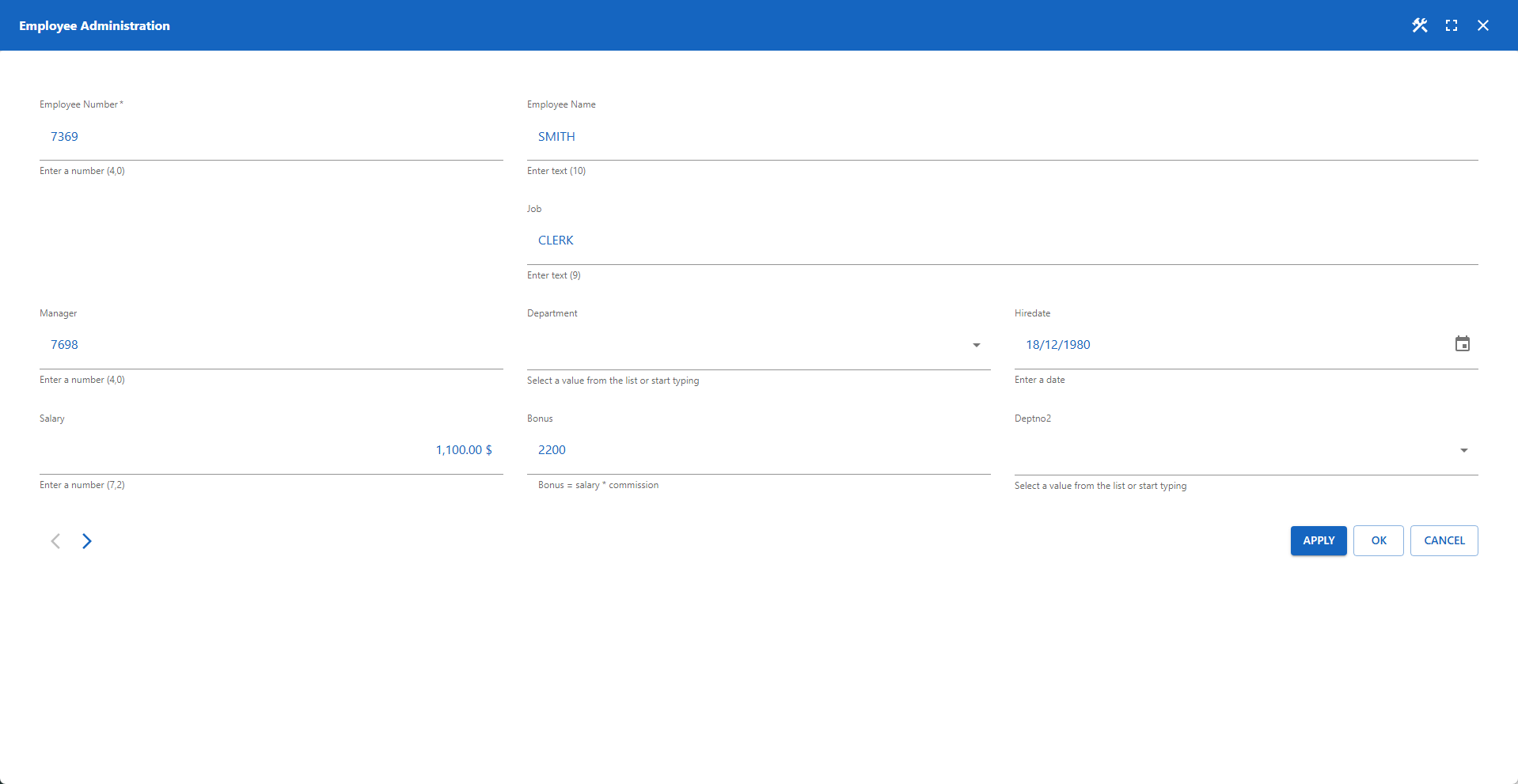Click the Job field showing CLERK
The image size is (1518, 784).
click(x=791, y=240)
